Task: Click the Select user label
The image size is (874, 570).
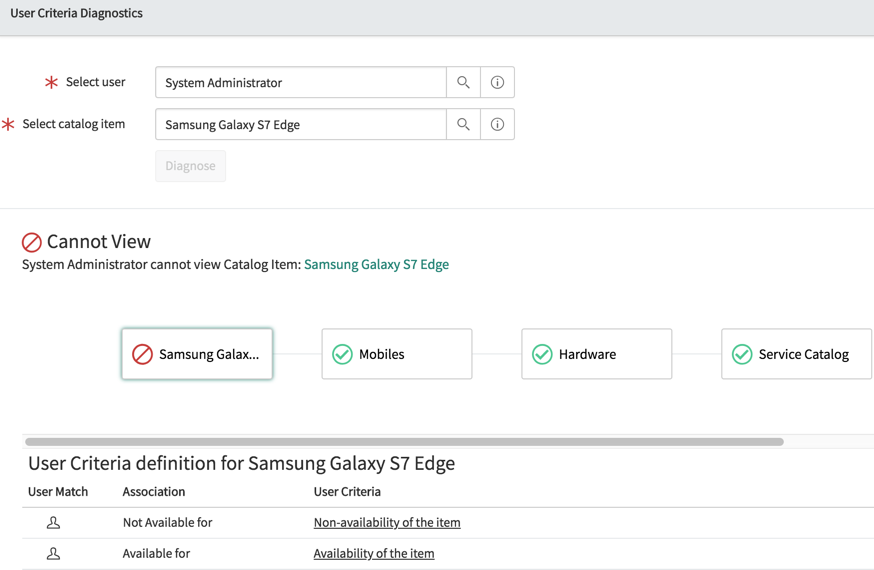Action: tap(95, 82)
